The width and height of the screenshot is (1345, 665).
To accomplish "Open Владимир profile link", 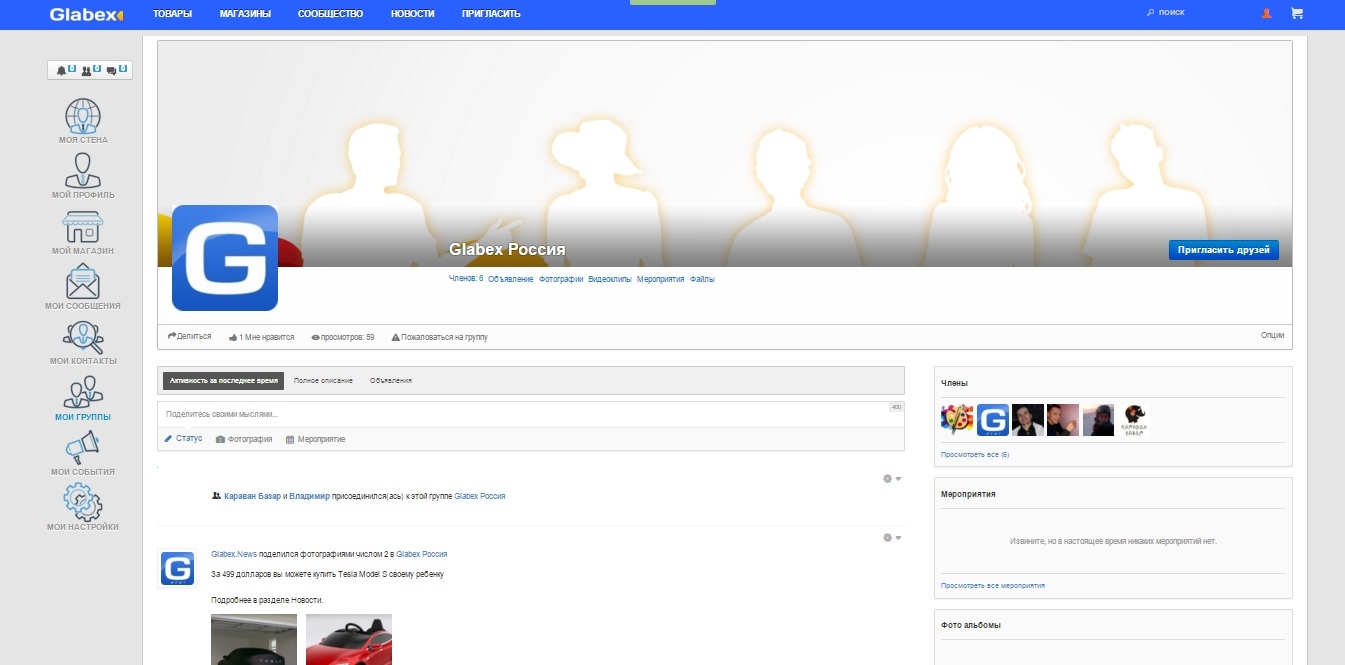I will (x=309, y=495).
